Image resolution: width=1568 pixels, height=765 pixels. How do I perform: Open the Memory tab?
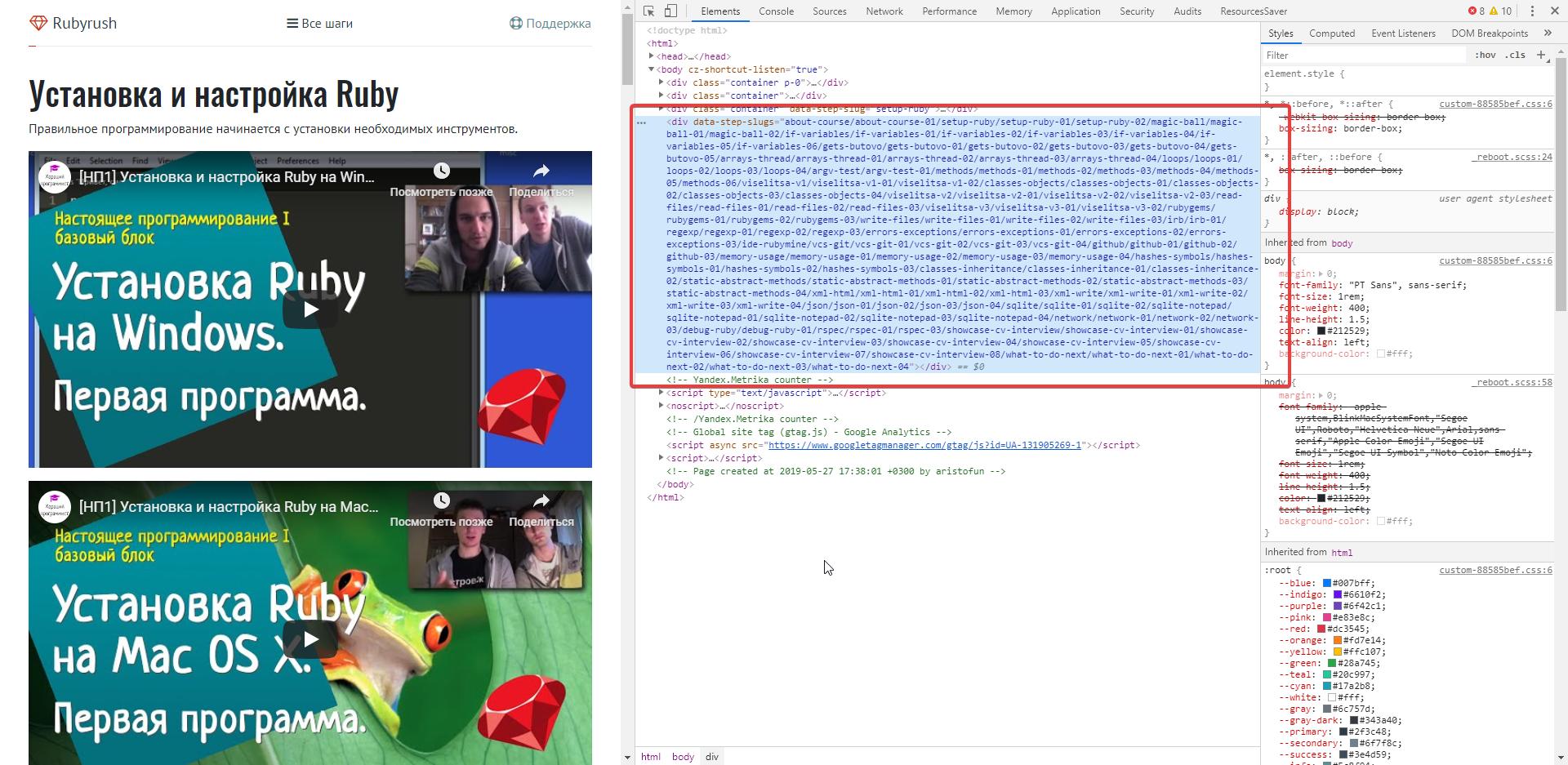tap(1013, 11)
